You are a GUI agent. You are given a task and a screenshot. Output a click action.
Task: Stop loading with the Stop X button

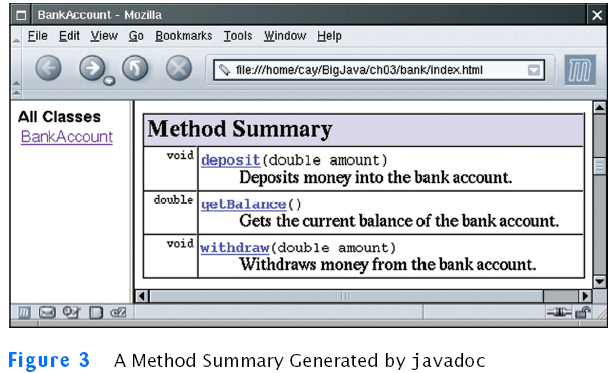click(179, 68)
